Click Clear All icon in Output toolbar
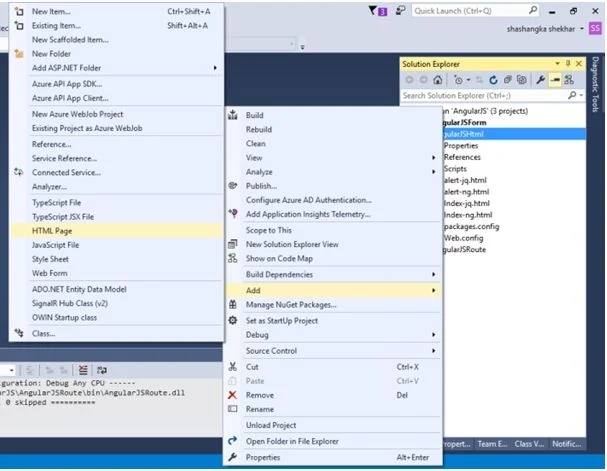607x471 pixels. pyautogui.click(x=83, y=370)
